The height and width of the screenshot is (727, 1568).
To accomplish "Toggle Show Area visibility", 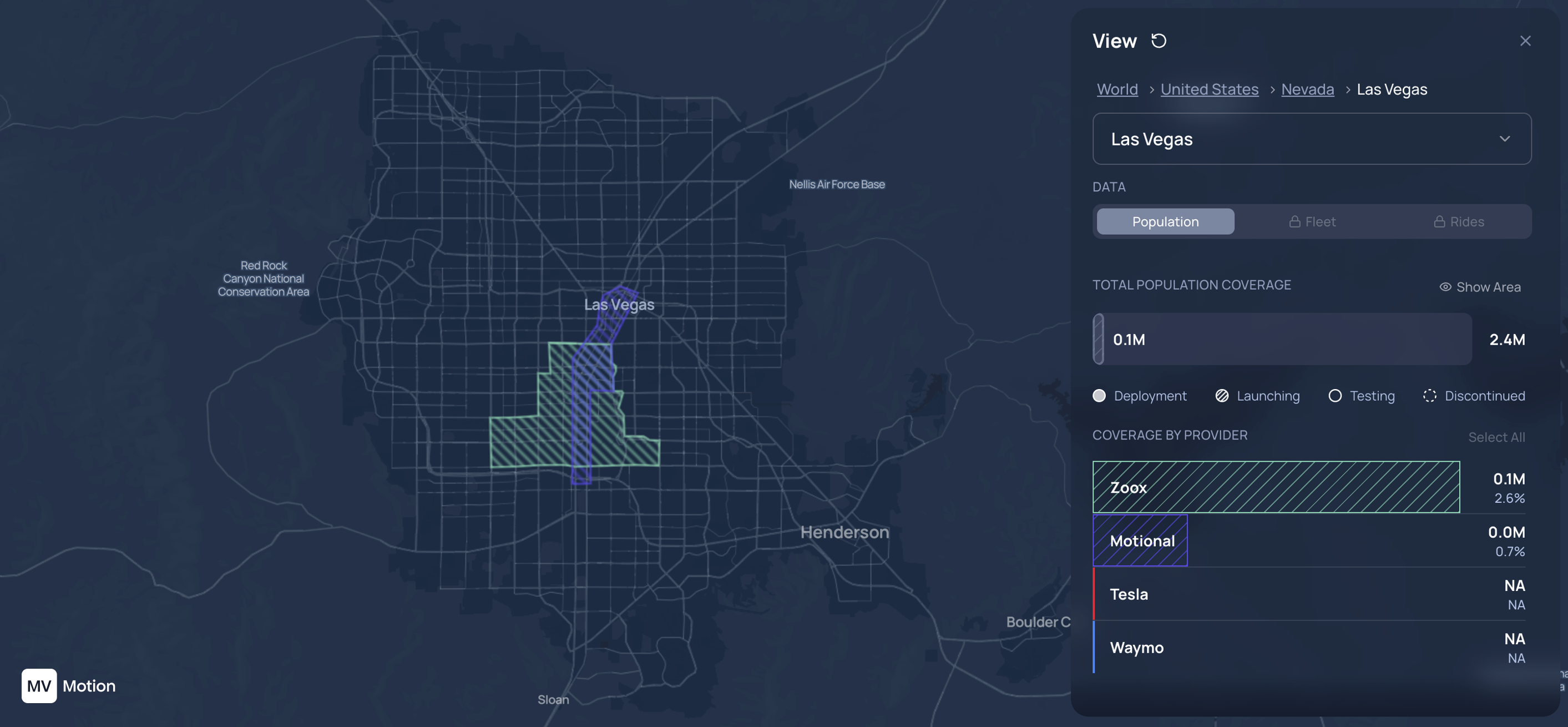I will pyautogui.click(x=1480, y=287).
